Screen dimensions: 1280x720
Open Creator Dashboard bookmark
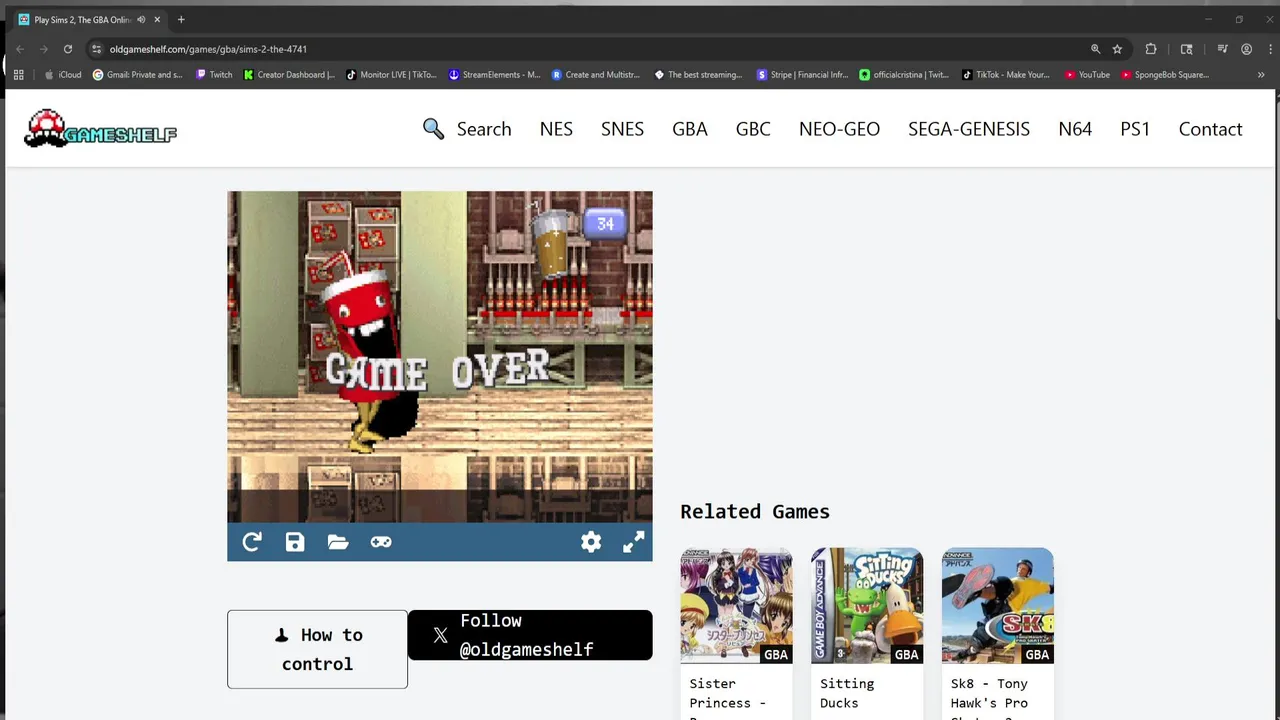point(290,75)
